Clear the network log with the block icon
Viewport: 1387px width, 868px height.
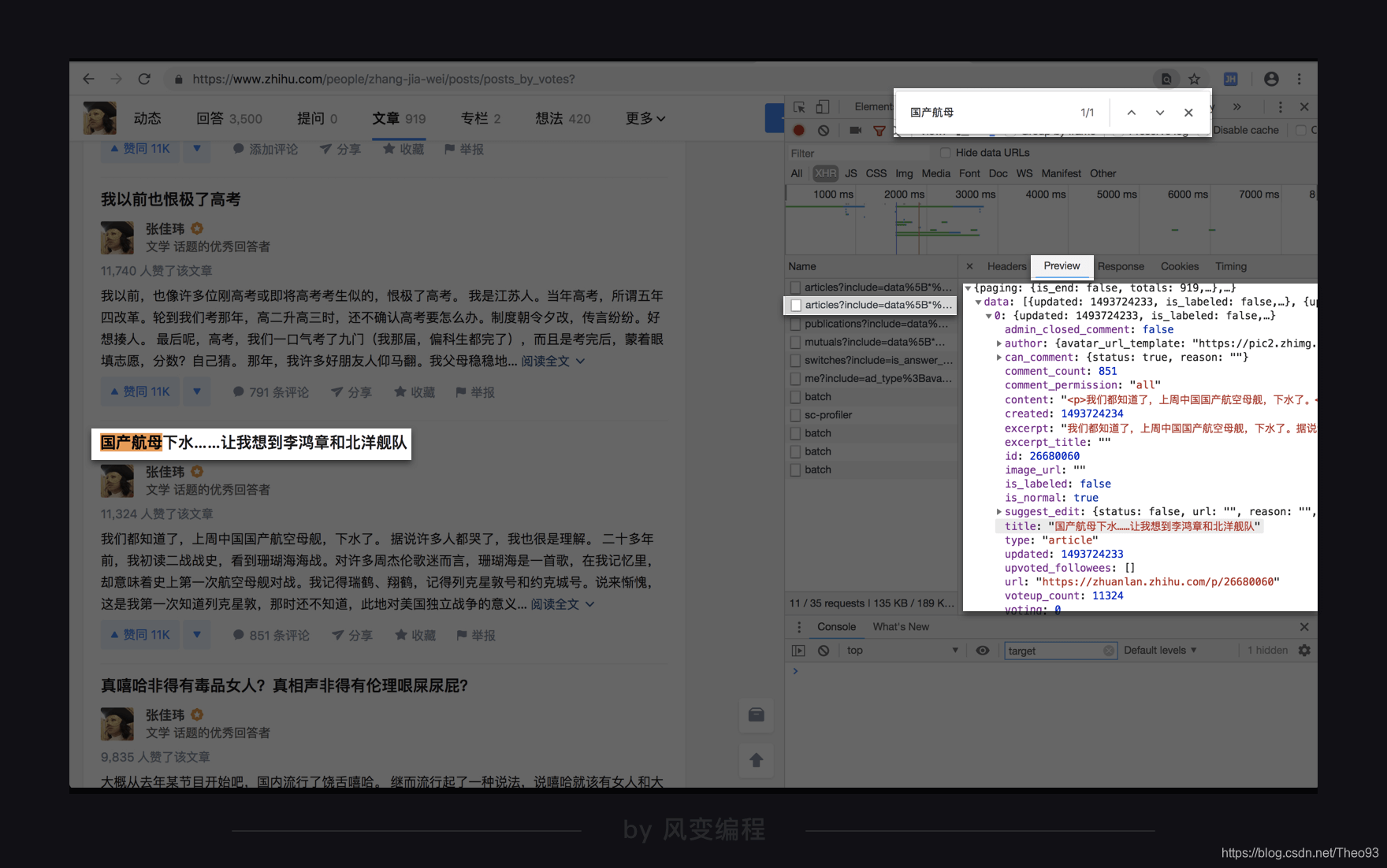point(824,131)
